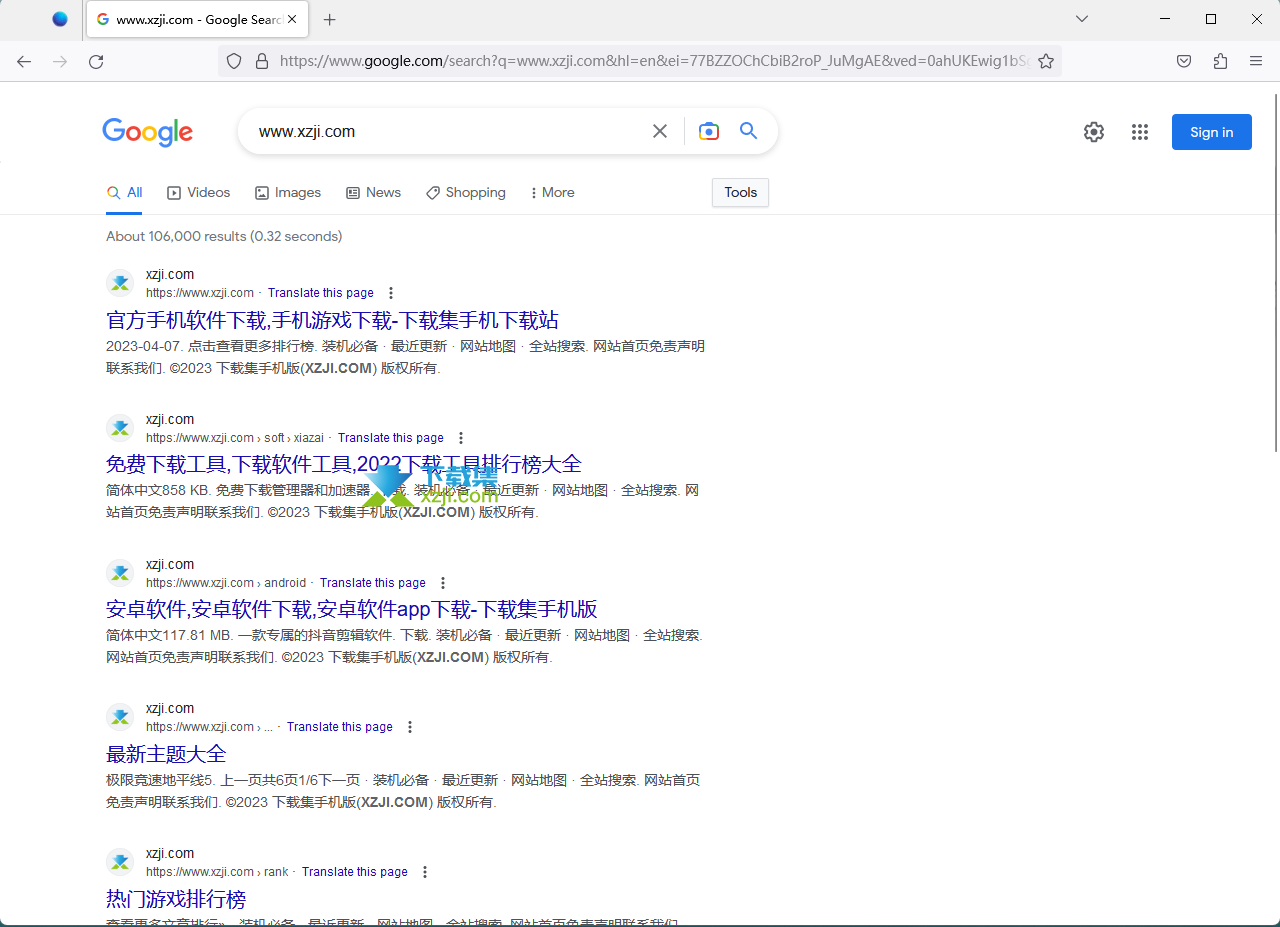Viewport: 1280px width, 927px height.
Task: Open result 免费下载工具,下载软件工具
Action: coord(344,464)
